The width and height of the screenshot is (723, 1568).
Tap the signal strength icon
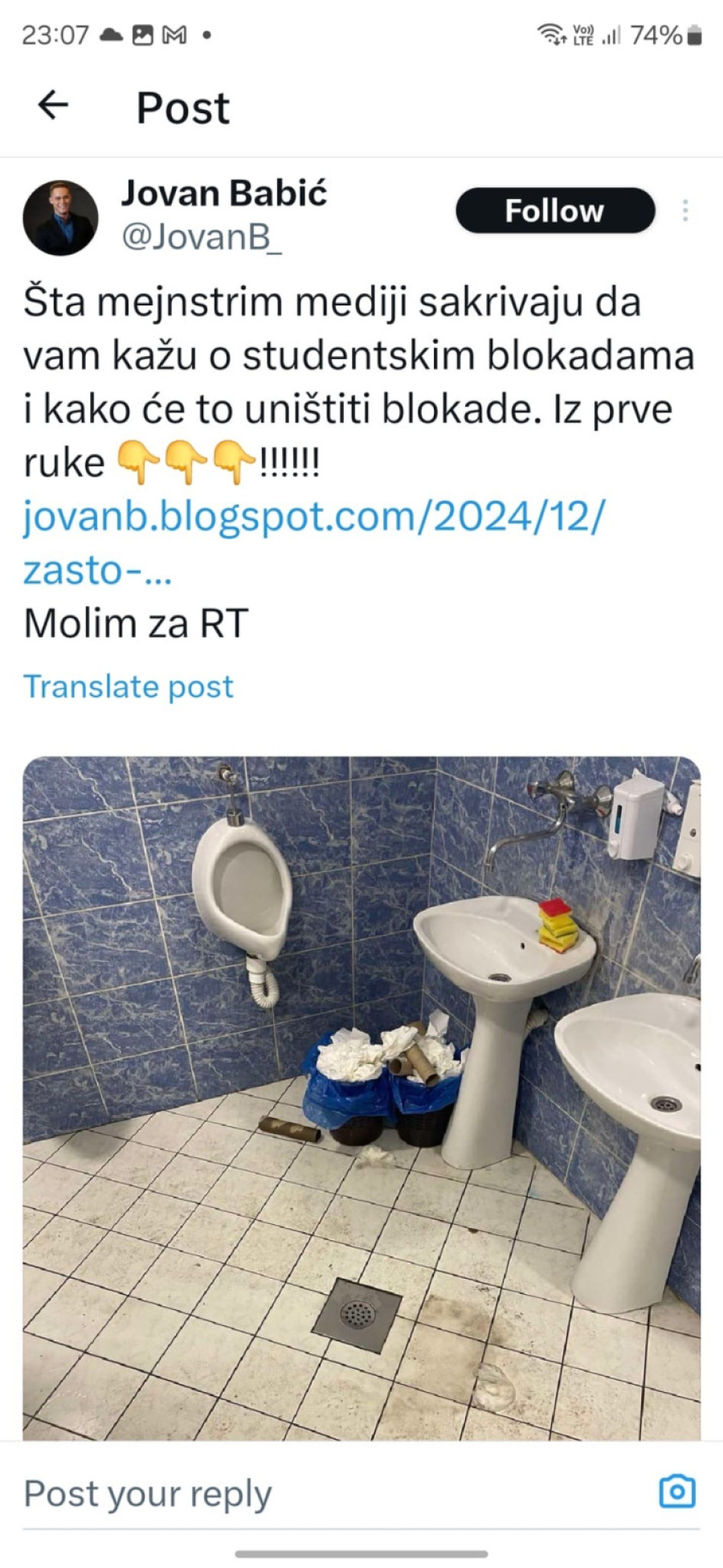[611, 35]
